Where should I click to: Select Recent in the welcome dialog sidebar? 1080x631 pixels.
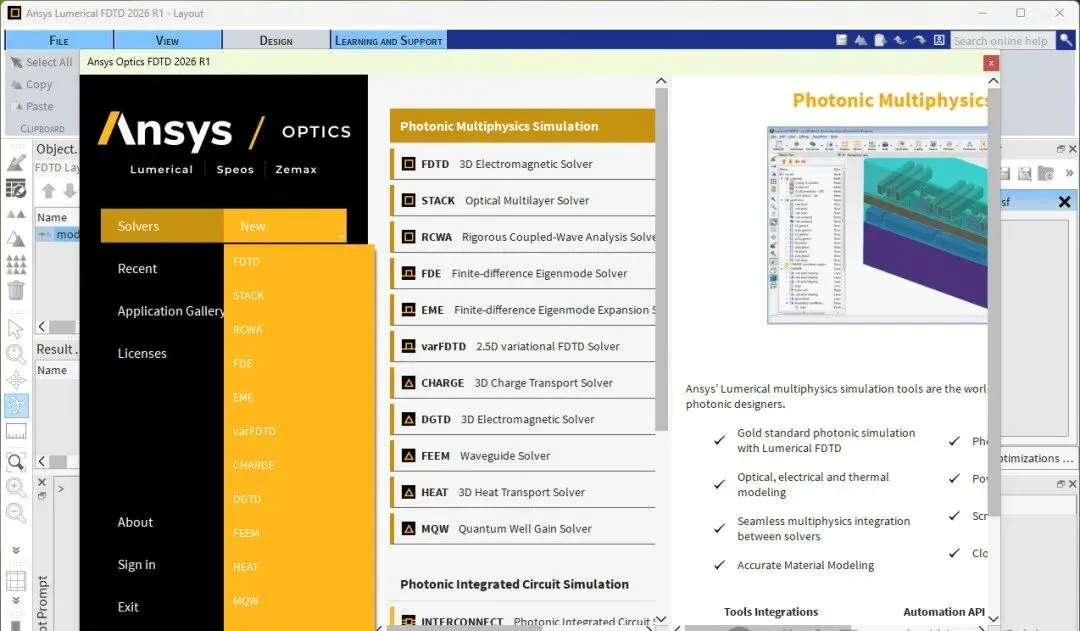pyautogui.click(x=137, y=269)
